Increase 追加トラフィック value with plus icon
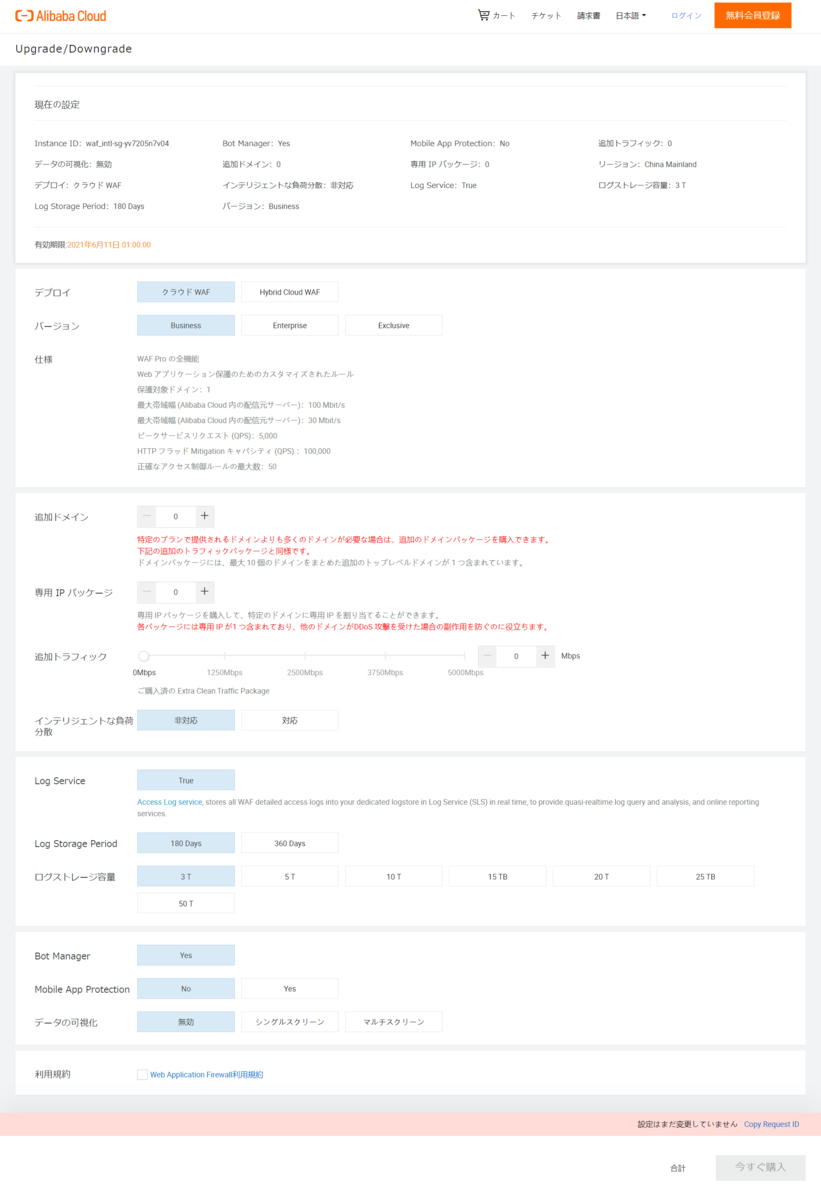 tap(544, 655)
